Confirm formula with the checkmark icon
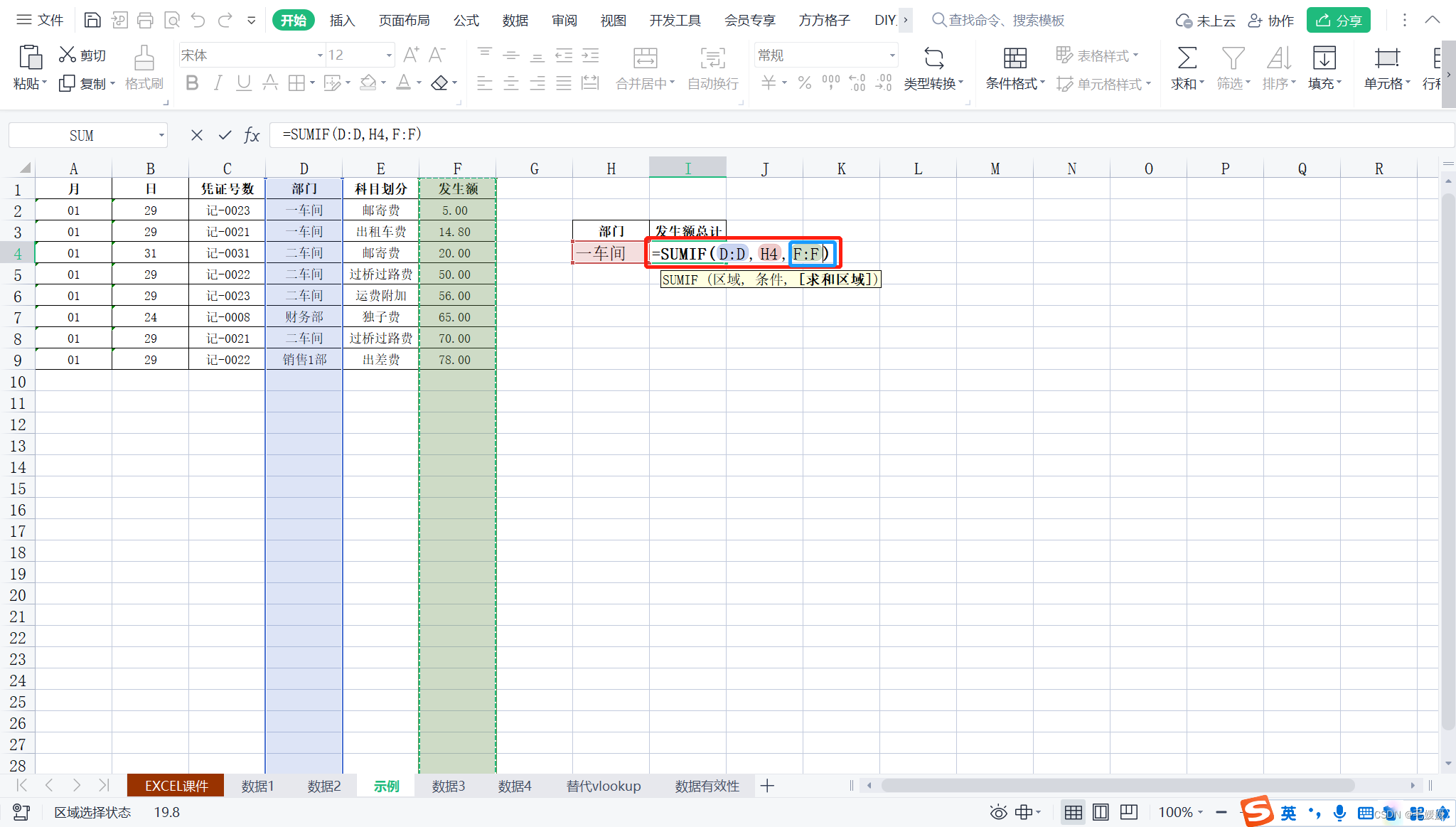Viewport: 1456px width, 827px height. click(225, 135)
